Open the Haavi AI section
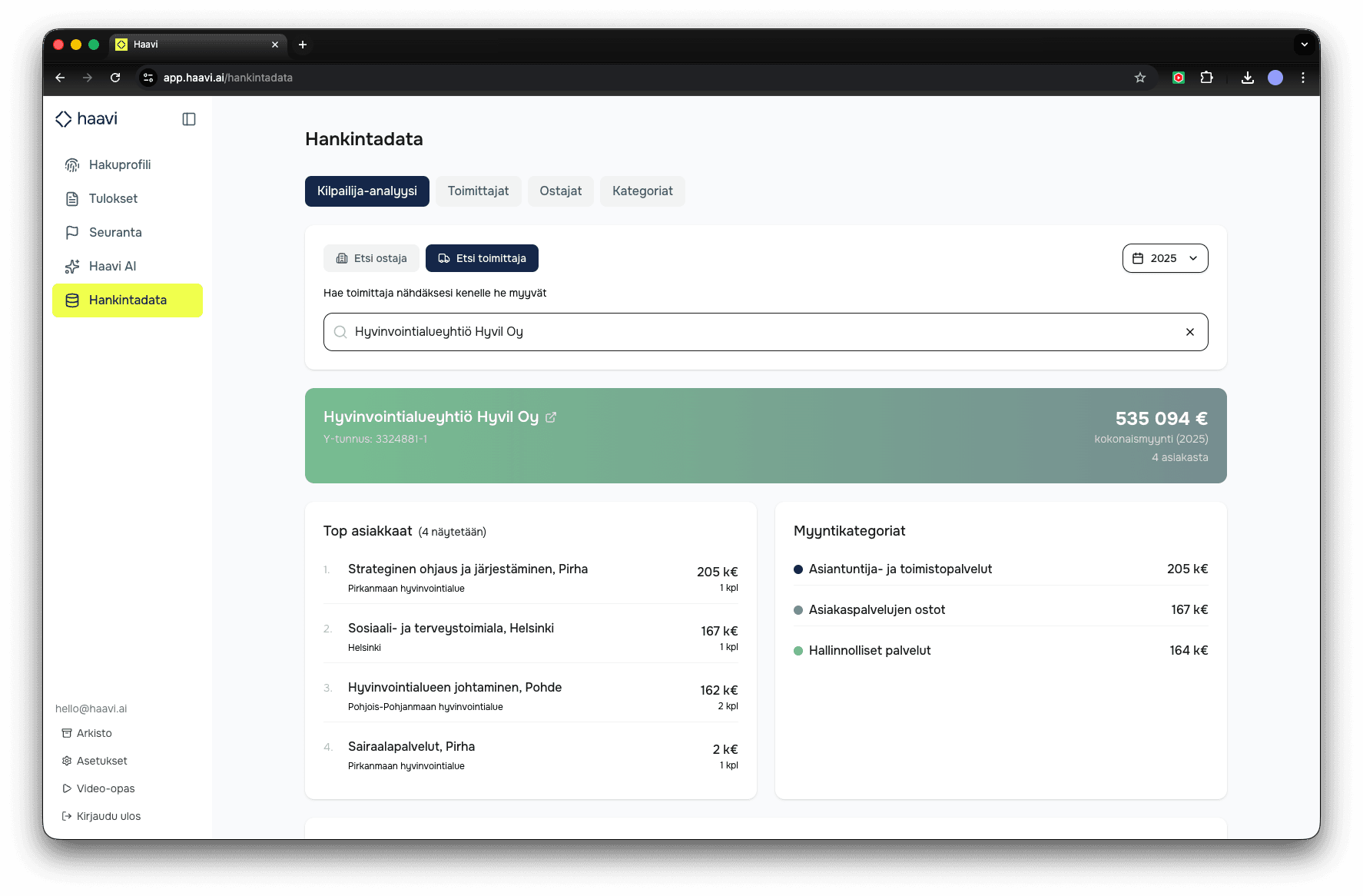The width and height of the screenshot is (1363, 896). [x=112, y=267]
